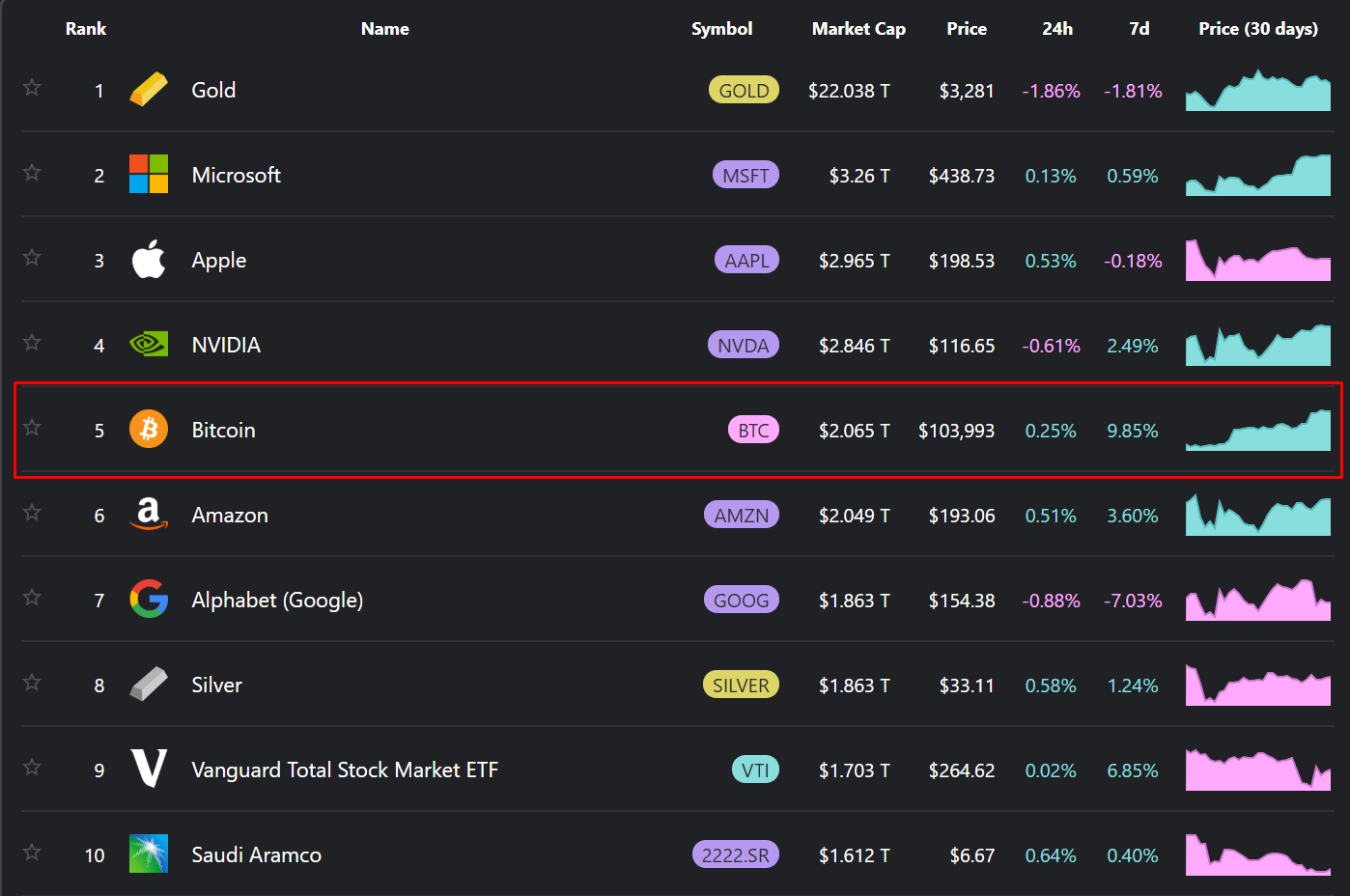Open Bitcoin's 30-day price chart
This screenshot has width=1350, height=896.
(x=1258, y=430)
